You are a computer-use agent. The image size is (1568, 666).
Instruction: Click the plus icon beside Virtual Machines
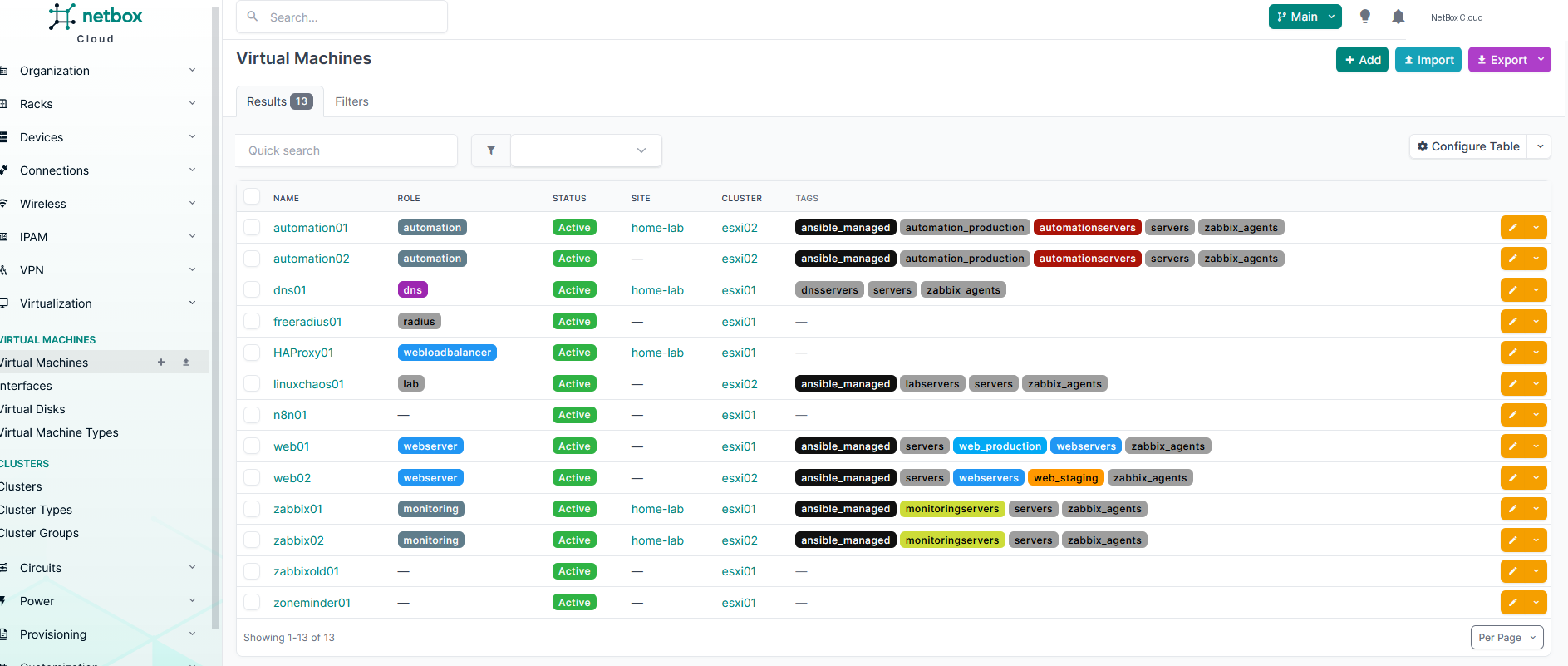[161, 363]
